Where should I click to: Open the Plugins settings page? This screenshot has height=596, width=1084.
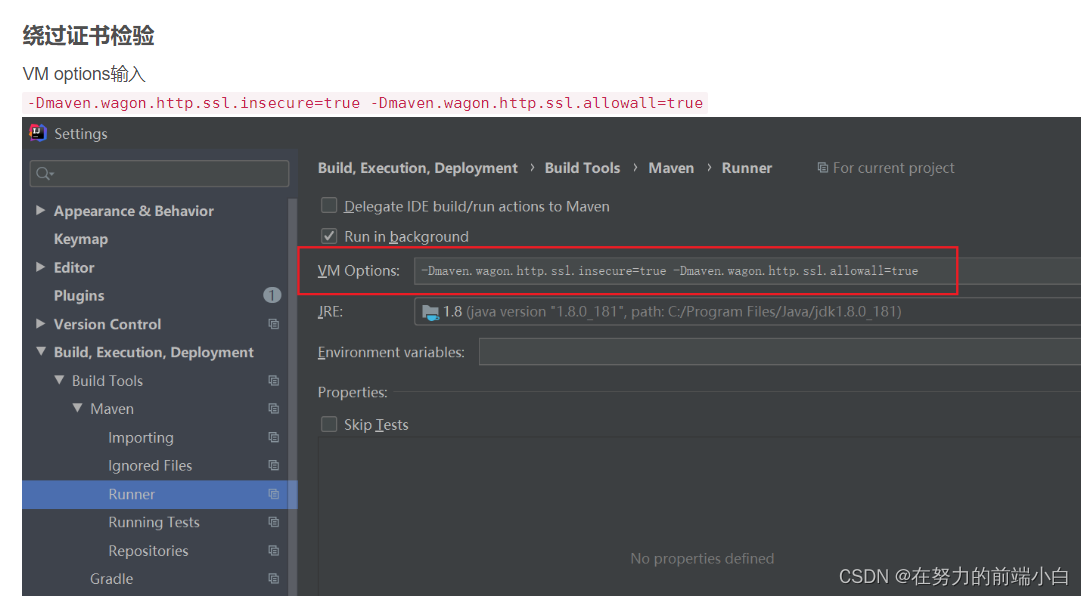click(79, 296)
